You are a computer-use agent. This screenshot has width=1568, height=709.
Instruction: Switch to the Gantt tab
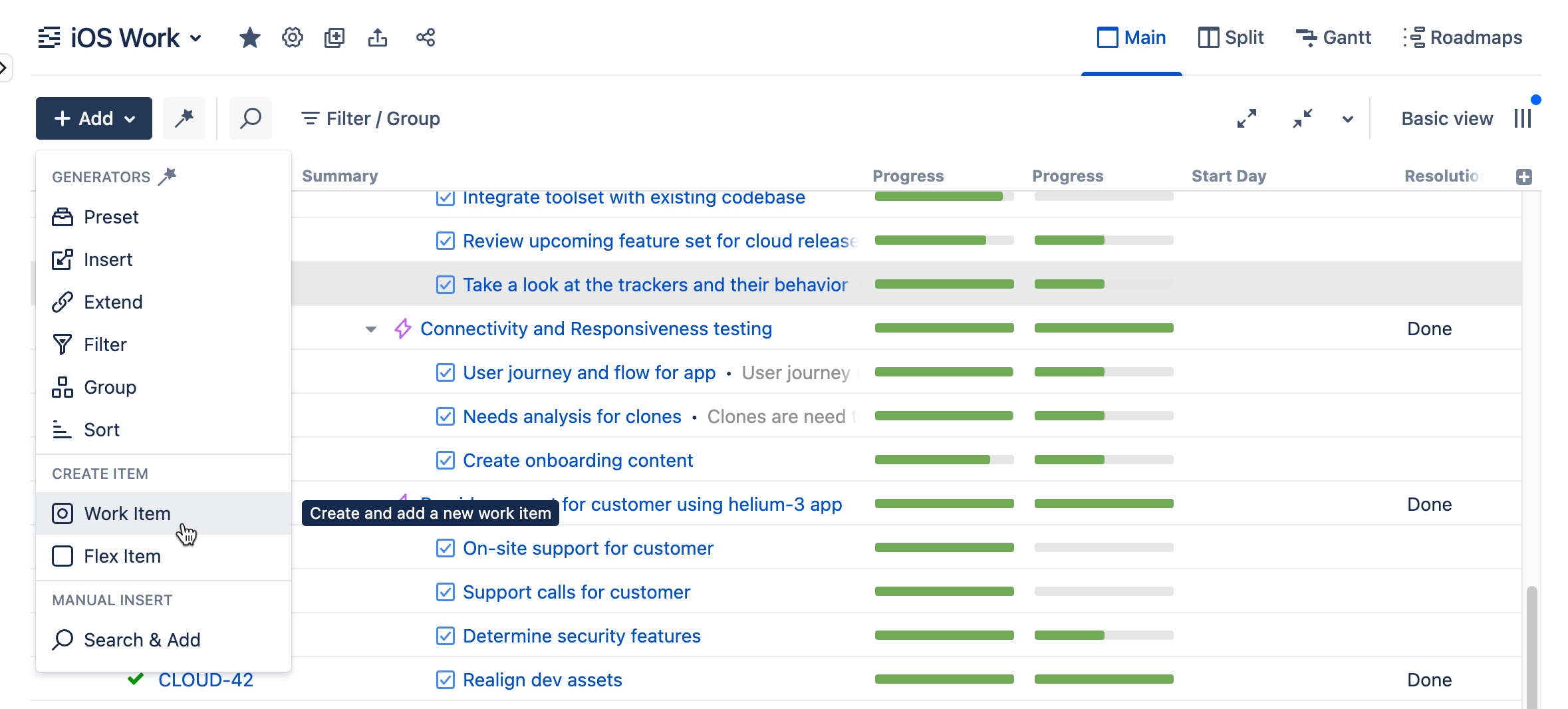[1333, 38]
